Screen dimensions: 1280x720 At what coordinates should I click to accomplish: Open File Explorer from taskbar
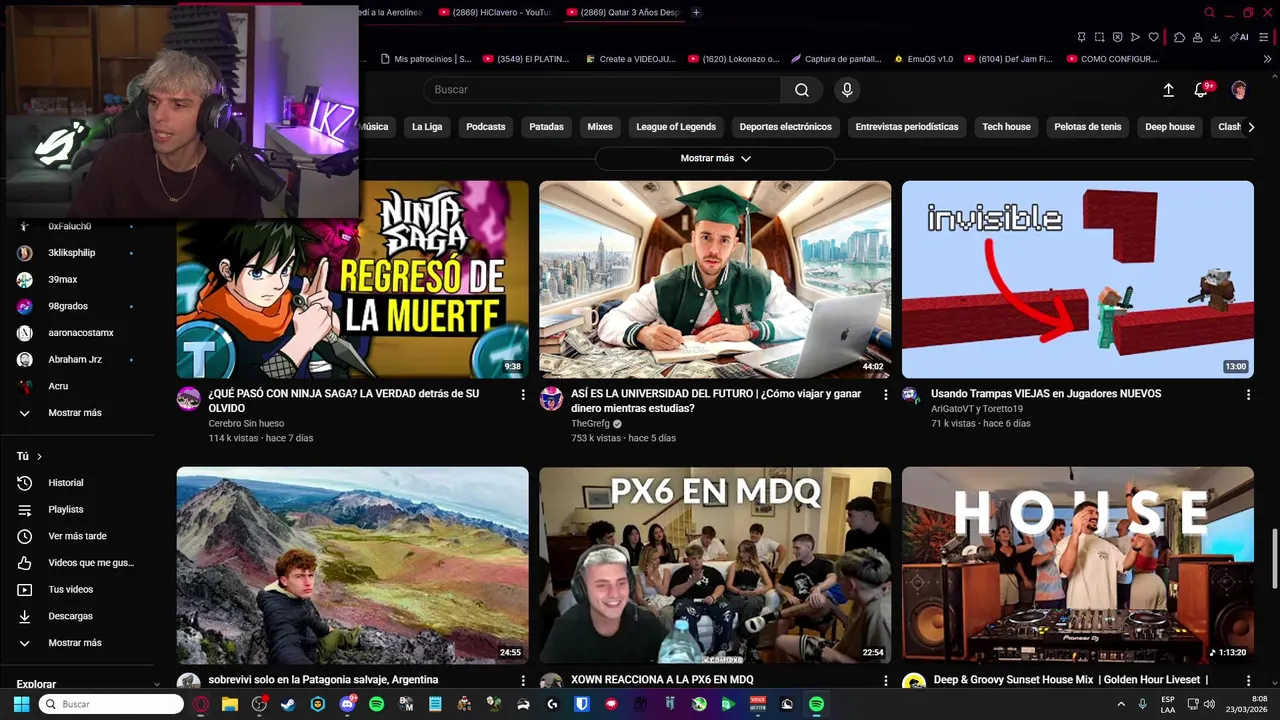coord(230,704)
